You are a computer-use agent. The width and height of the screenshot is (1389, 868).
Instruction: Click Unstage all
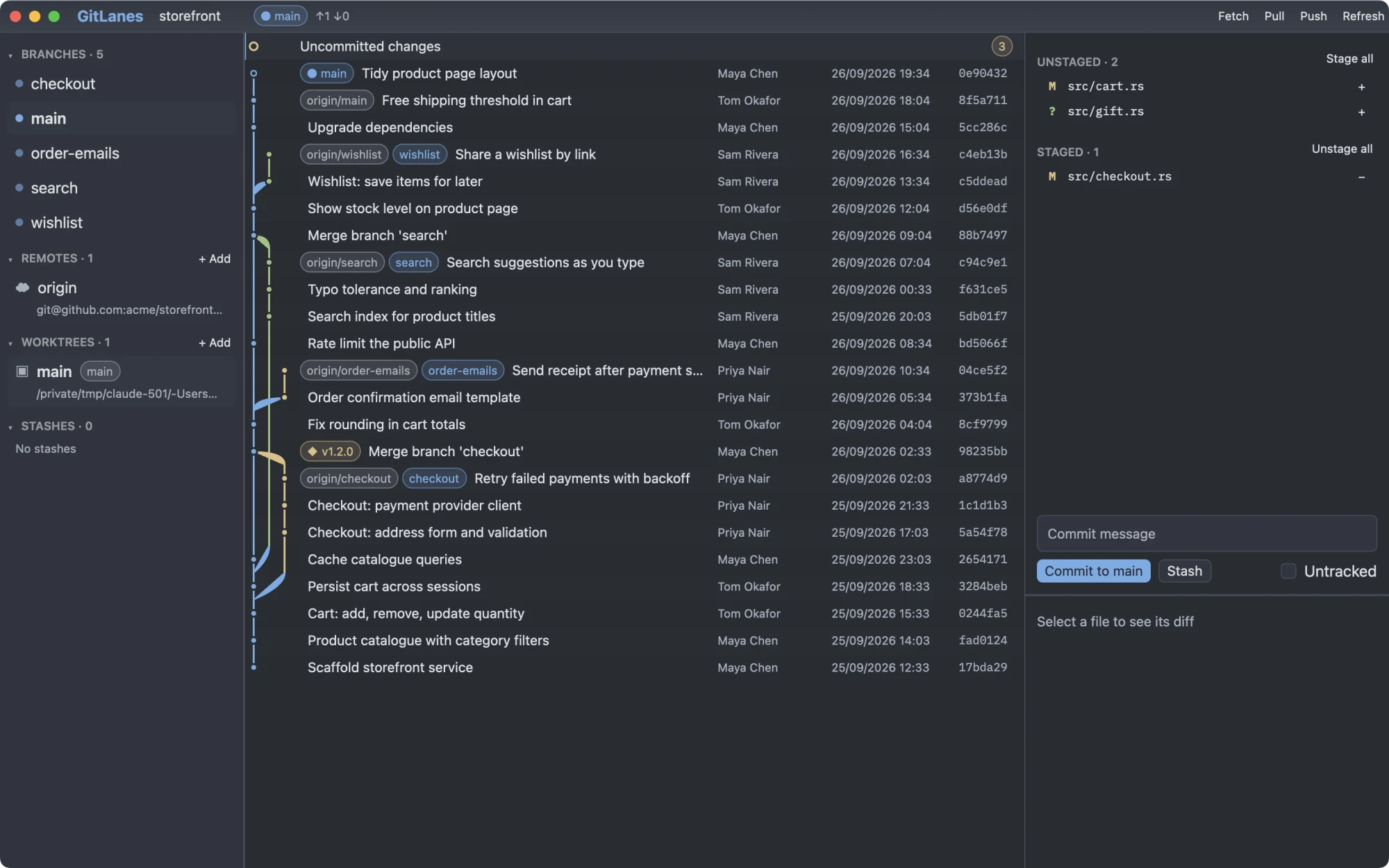coord(1342,149)
